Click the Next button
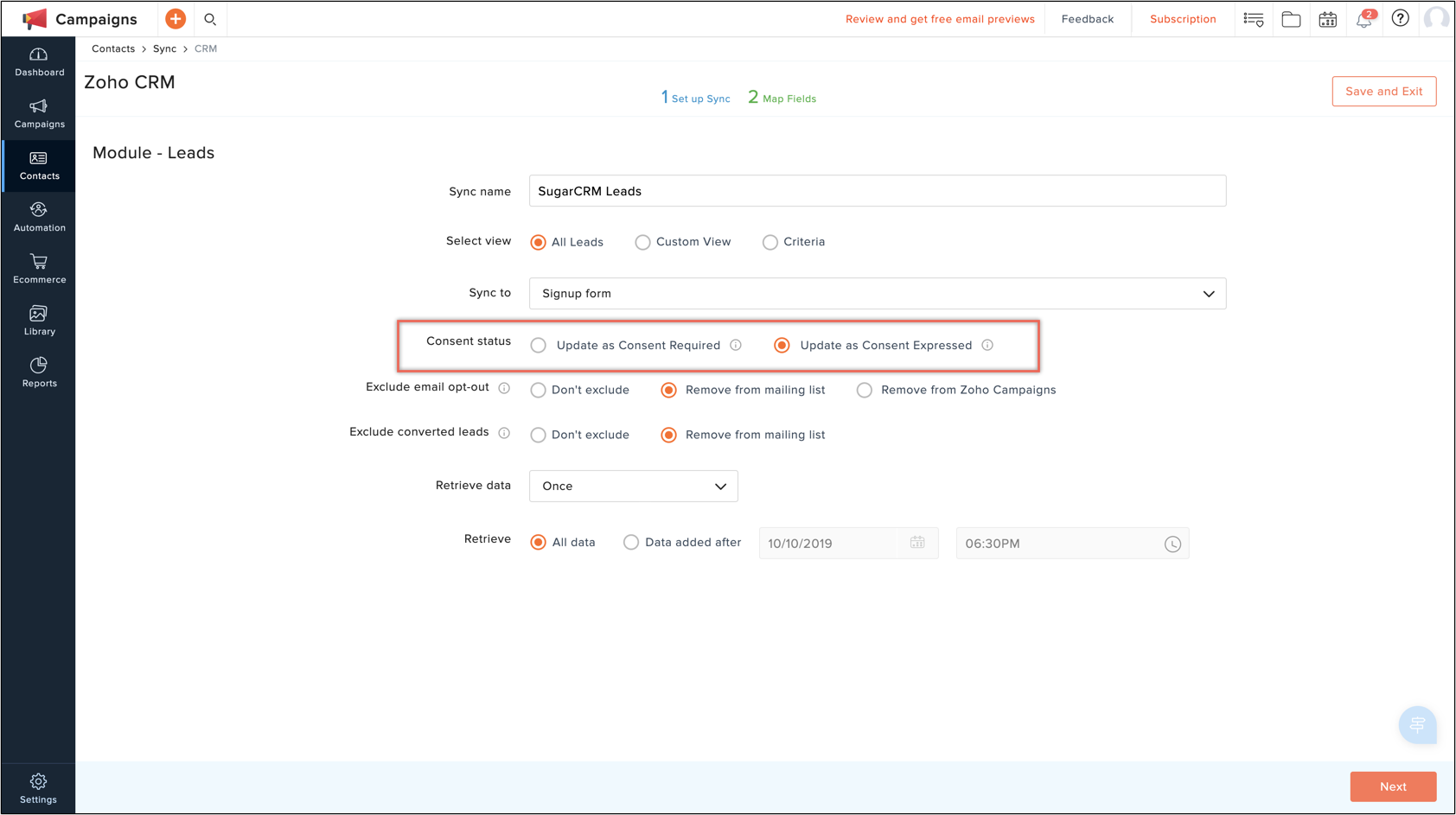 [x=1394, y=786]
